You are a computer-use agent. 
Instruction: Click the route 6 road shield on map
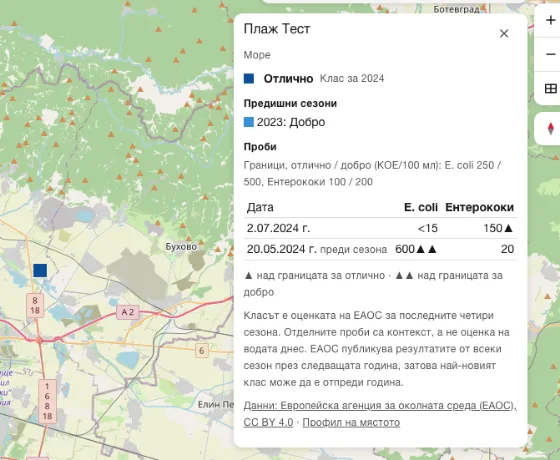pos(202,351)
